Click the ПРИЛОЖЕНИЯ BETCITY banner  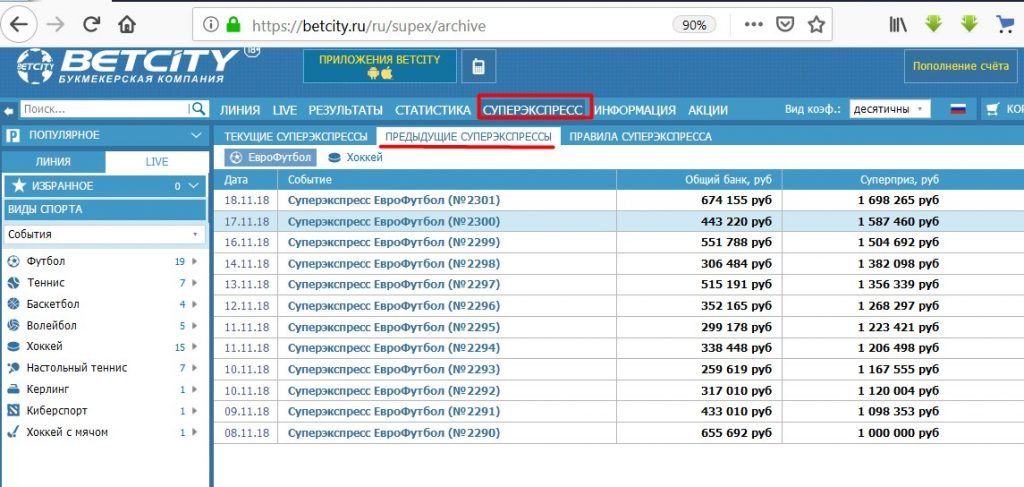point(379,66)
